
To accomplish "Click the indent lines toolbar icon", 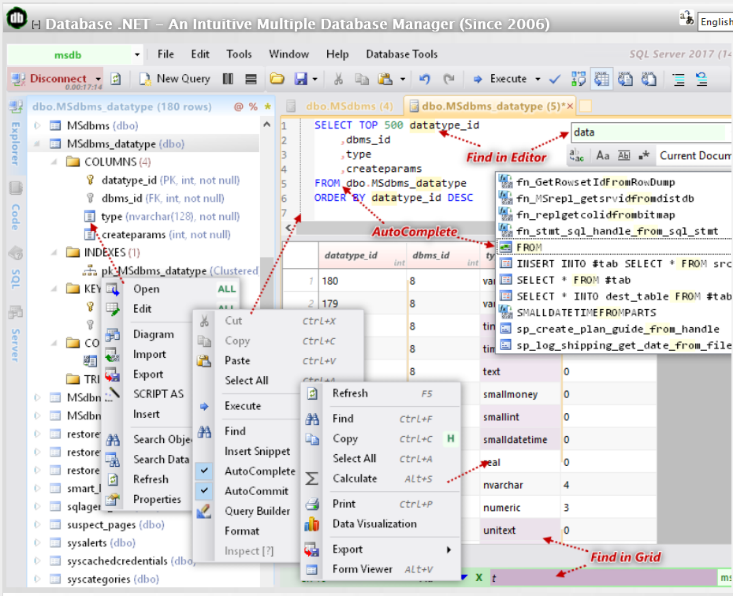I will click(x=678, y=79).
